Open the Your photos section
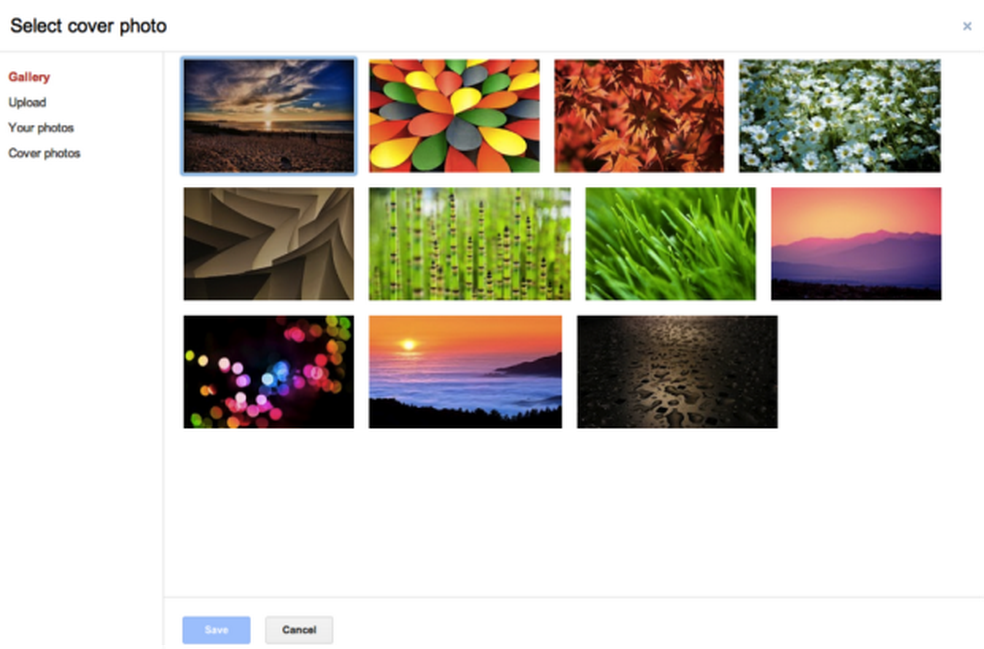The width and height of the screenshot is (984, 649). [x=41, y=128]
